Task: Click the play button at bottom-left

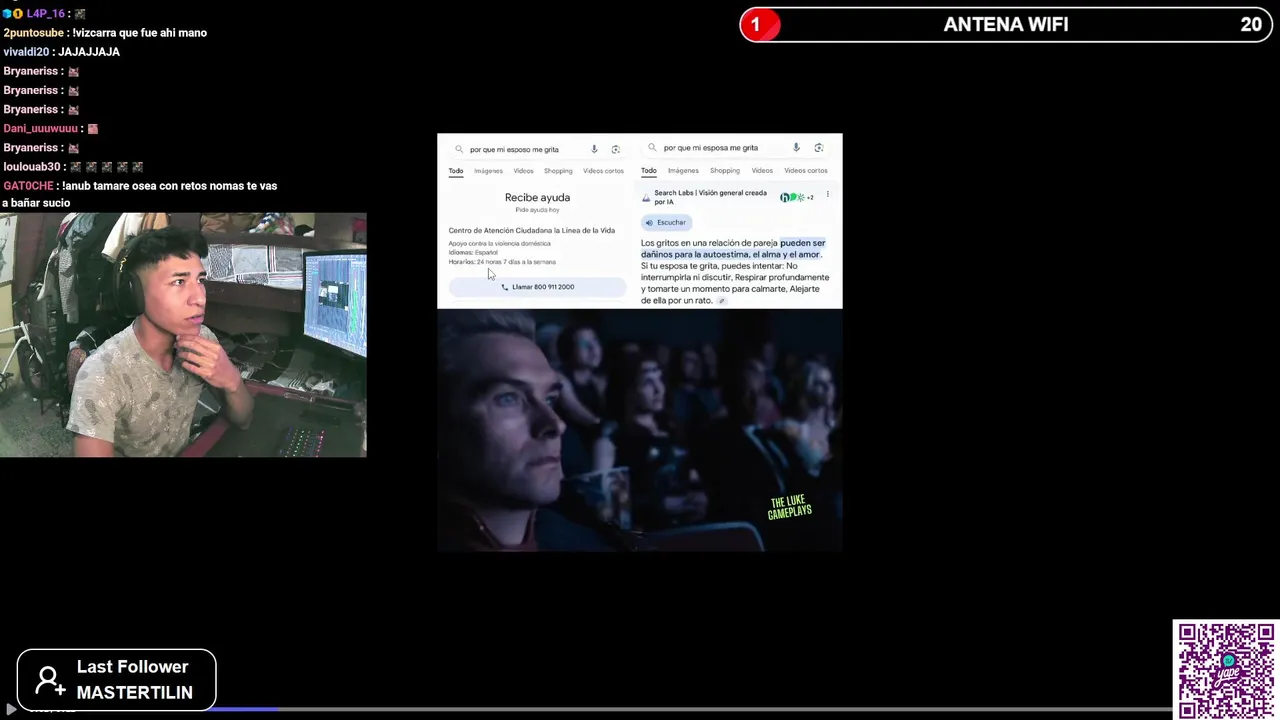Action: [10, 709]
